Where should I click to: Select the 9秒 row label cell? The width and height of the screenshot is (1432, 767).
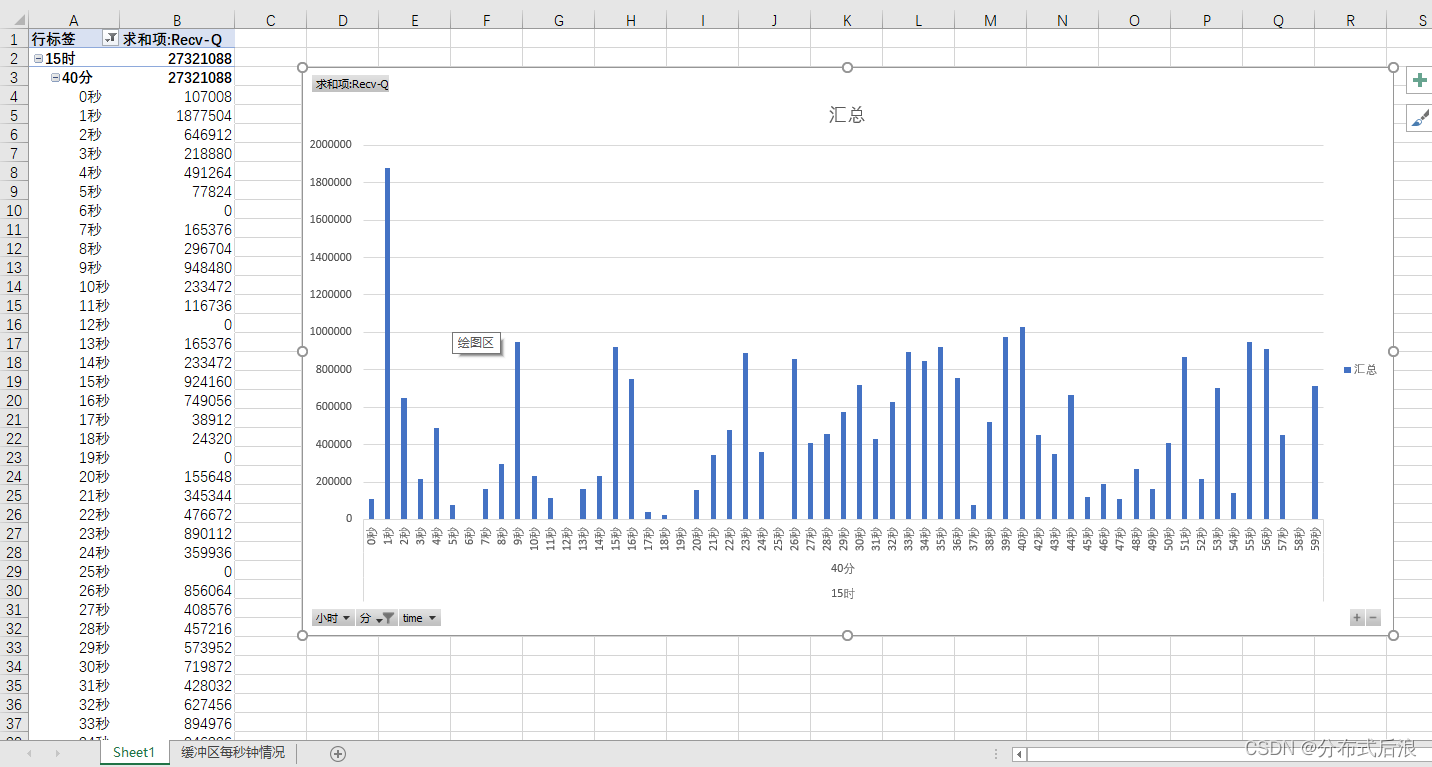pyautogui.click(x=73, y=267)
